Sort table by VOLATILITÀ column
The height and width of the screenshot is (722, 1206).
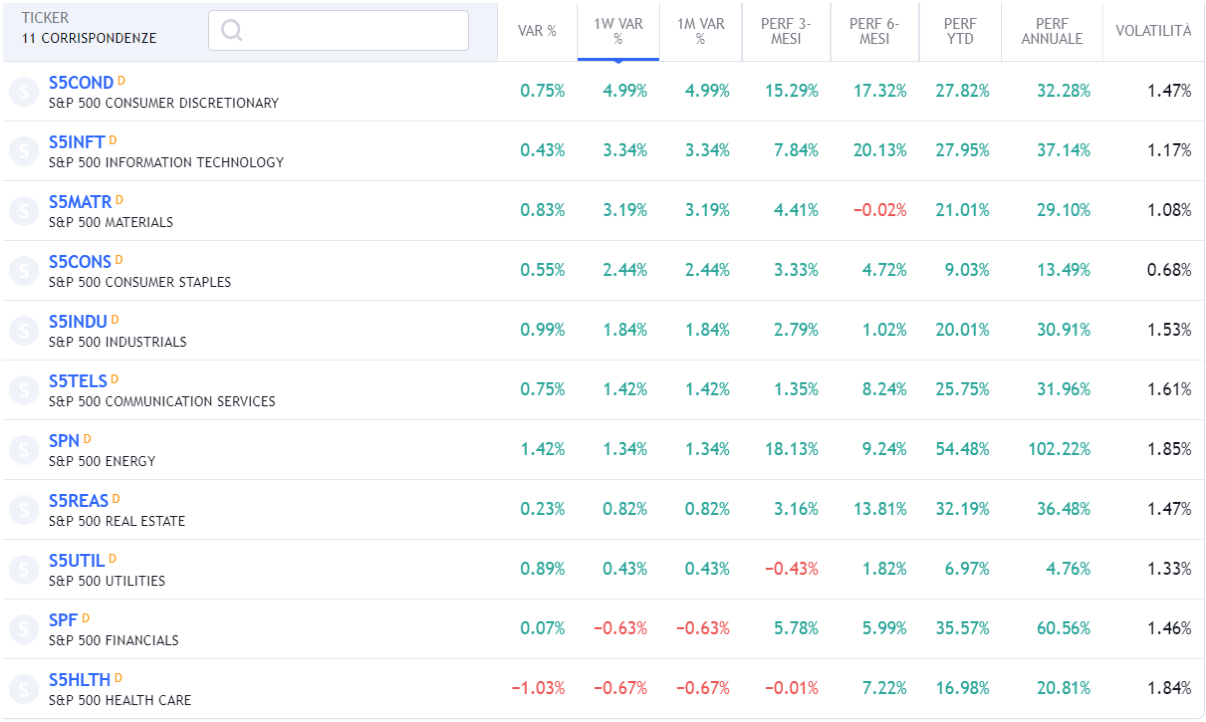click(1153, 31)
